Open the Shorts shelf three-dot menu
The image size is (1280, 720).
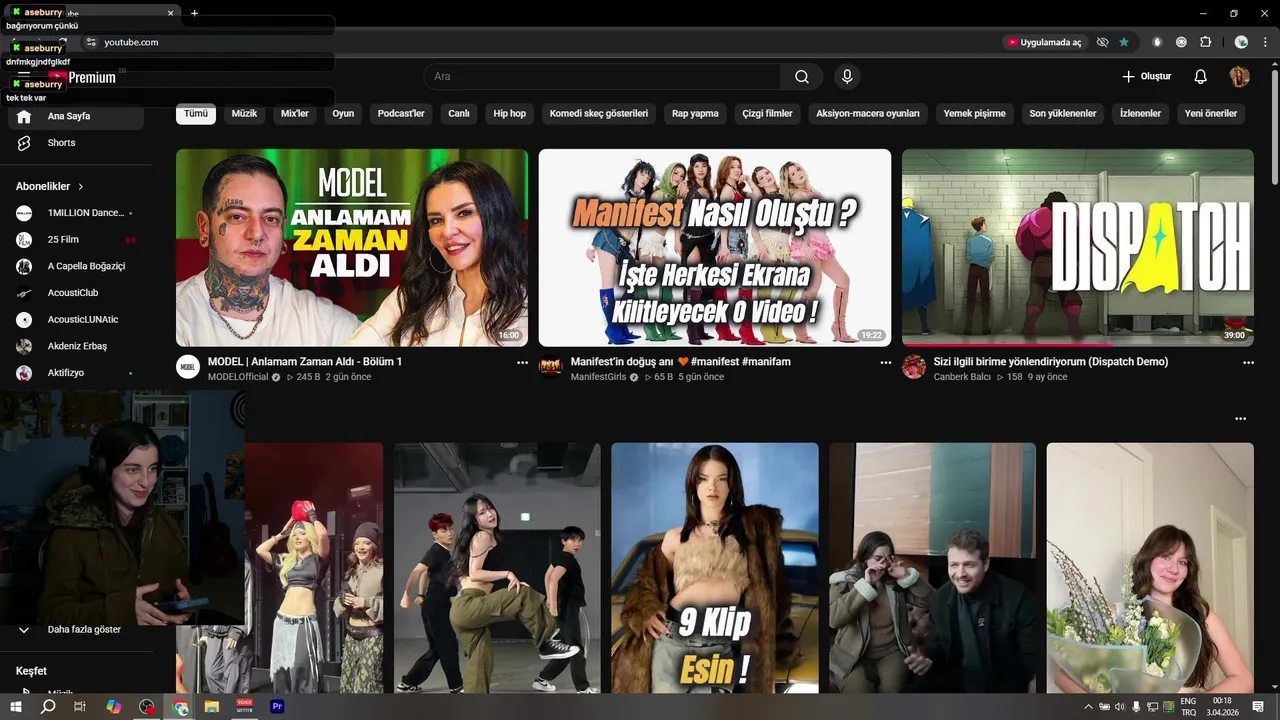(1241, 419)
